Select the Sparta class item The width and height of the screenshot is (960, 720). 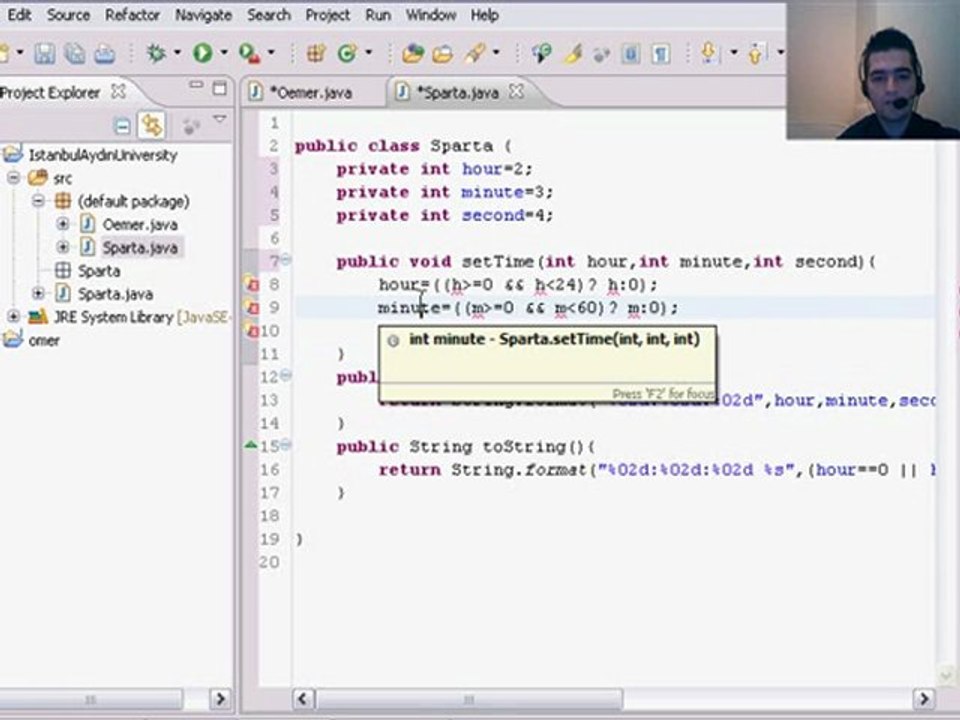(x=99, y=271)
